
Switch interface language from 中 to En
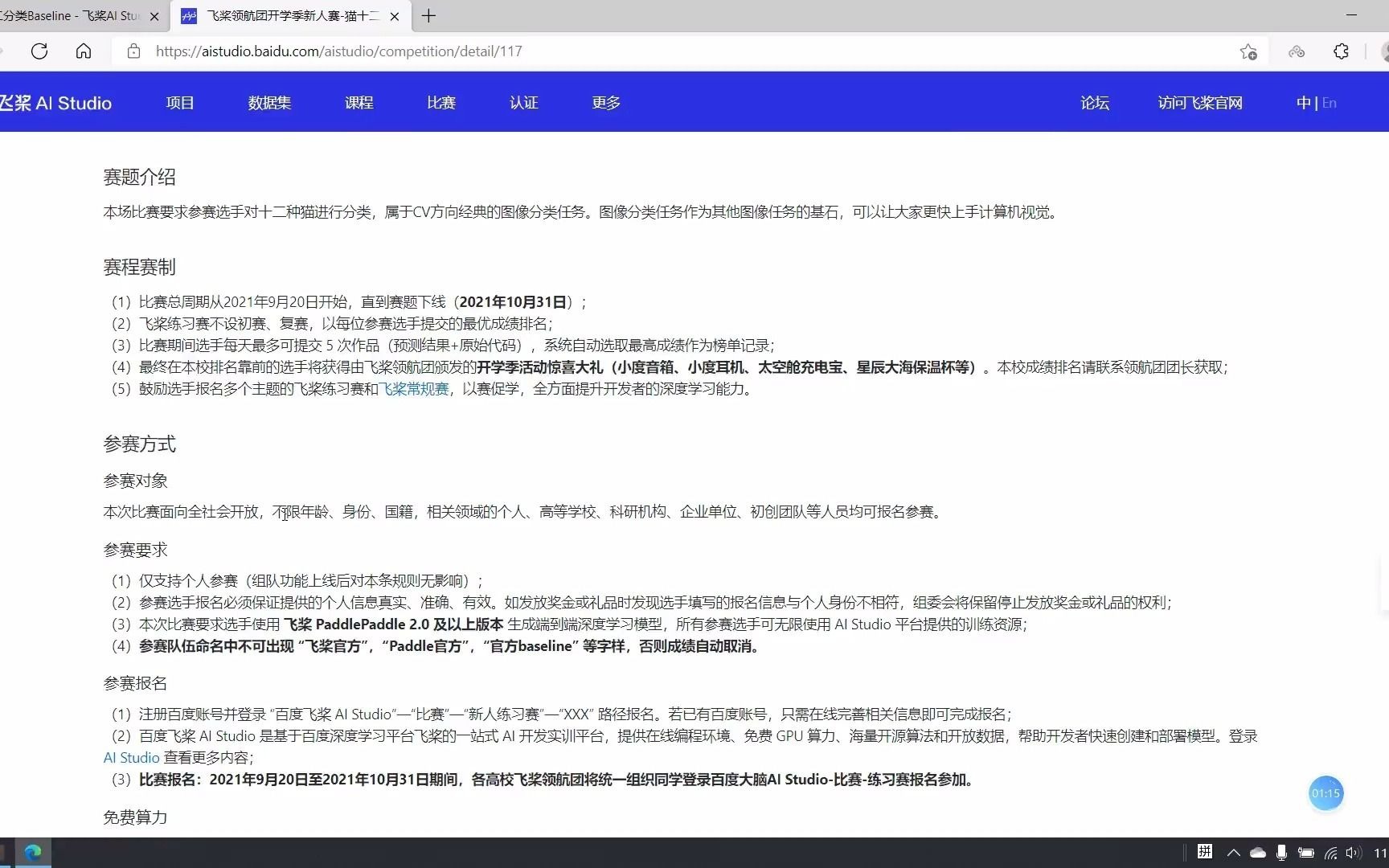[1330, 103]
